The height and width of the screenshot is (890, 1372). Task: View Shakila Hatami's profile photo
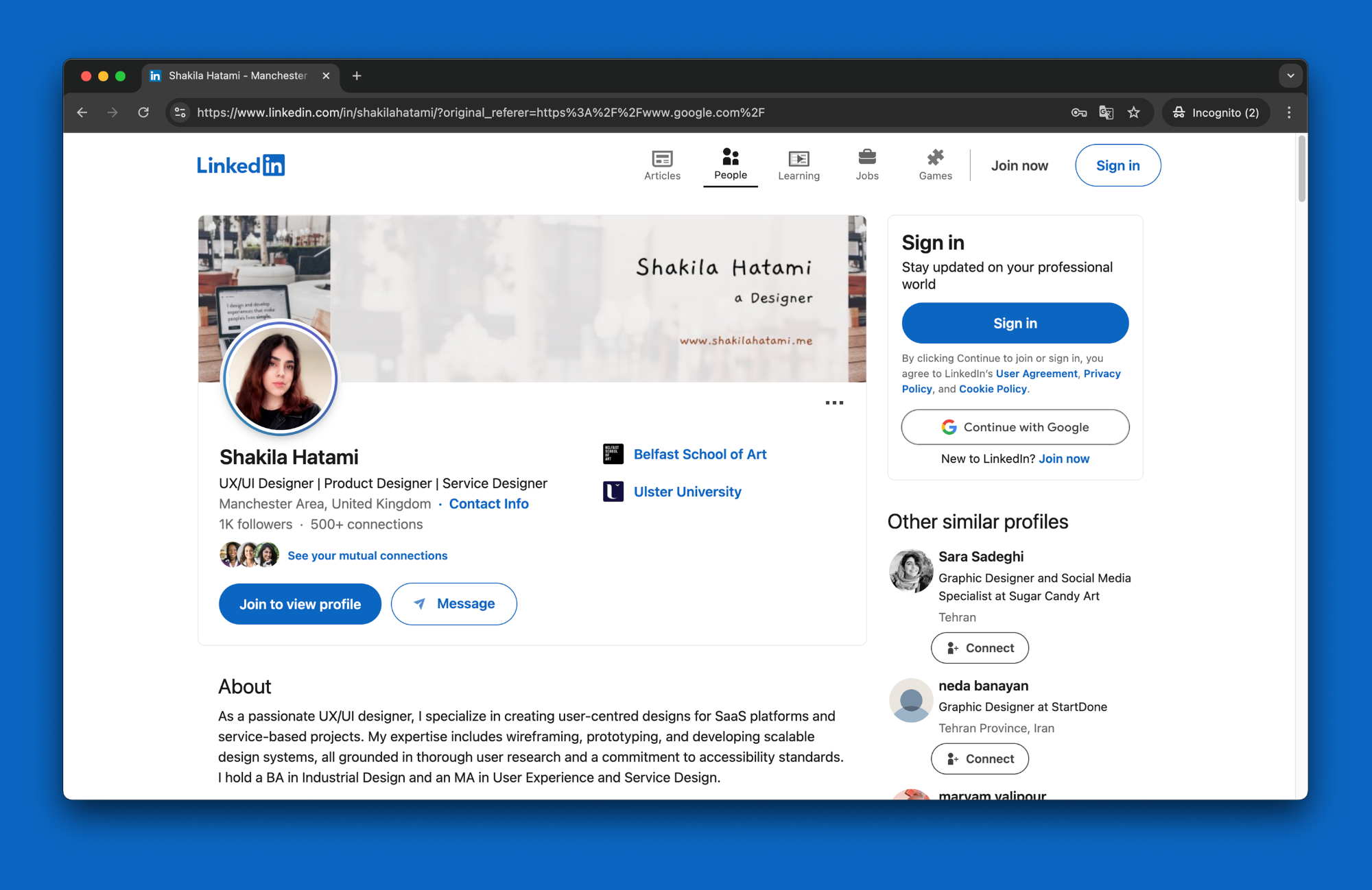pos(280,378)
